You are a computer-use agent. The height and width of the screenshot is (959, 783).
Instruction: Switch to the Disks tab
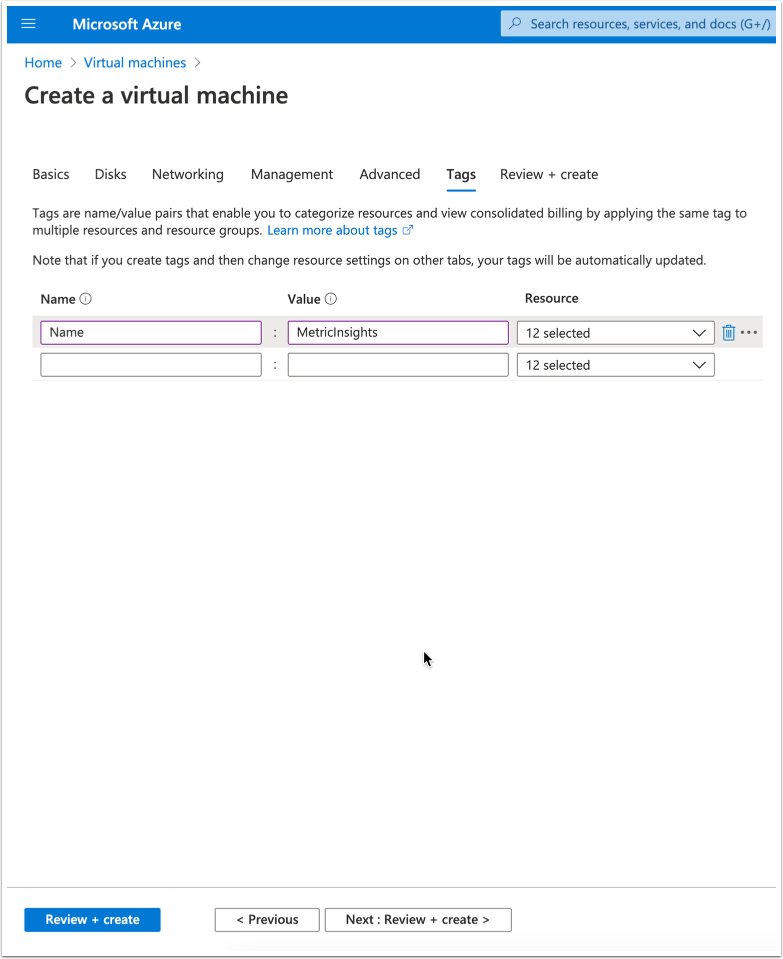point(111,174)
